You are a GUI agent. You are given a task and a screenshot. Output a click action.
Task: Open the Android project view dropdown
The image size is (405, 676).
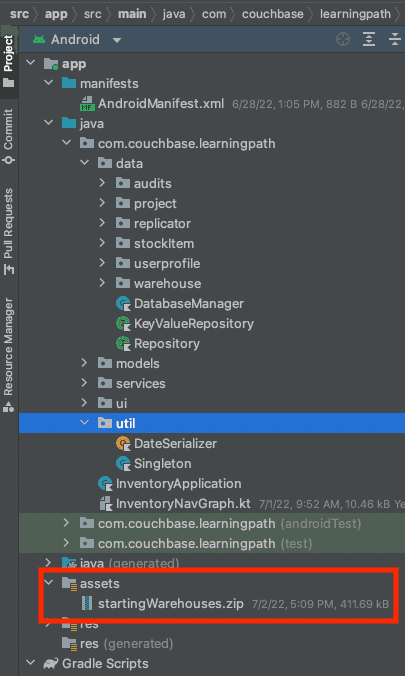77,40
